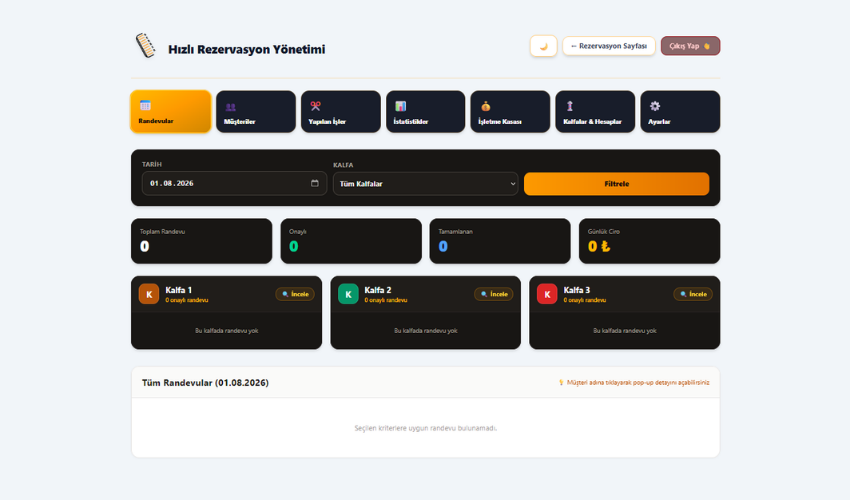This screenshot has height=500, width=850.
Task: Click 'Bu kalfada randevu yok' in Kalfa 1 card
Action: click(x=227, y=330)
